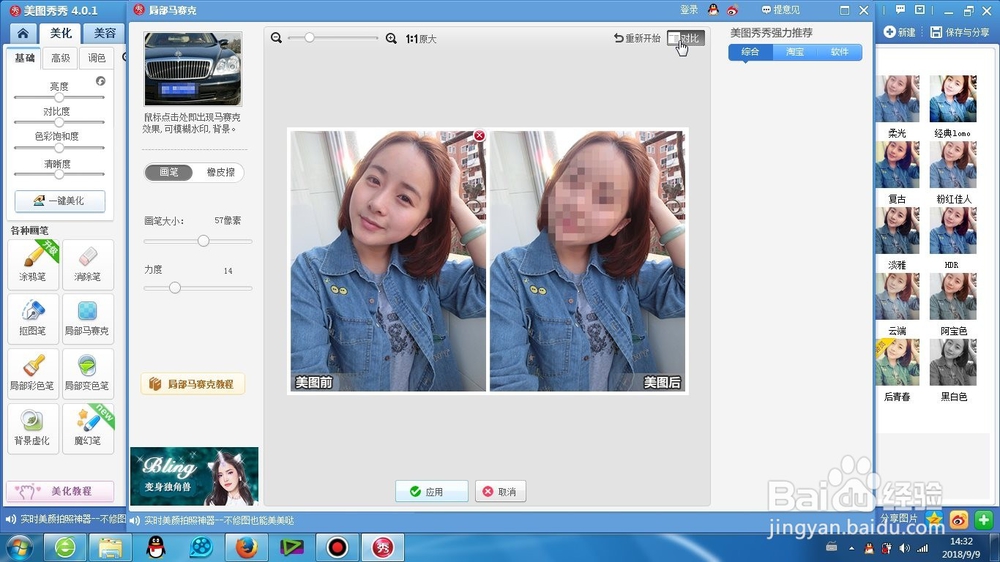
Task: Select the 消除笔 eraser tool
Action: click(x=88, y=264)
